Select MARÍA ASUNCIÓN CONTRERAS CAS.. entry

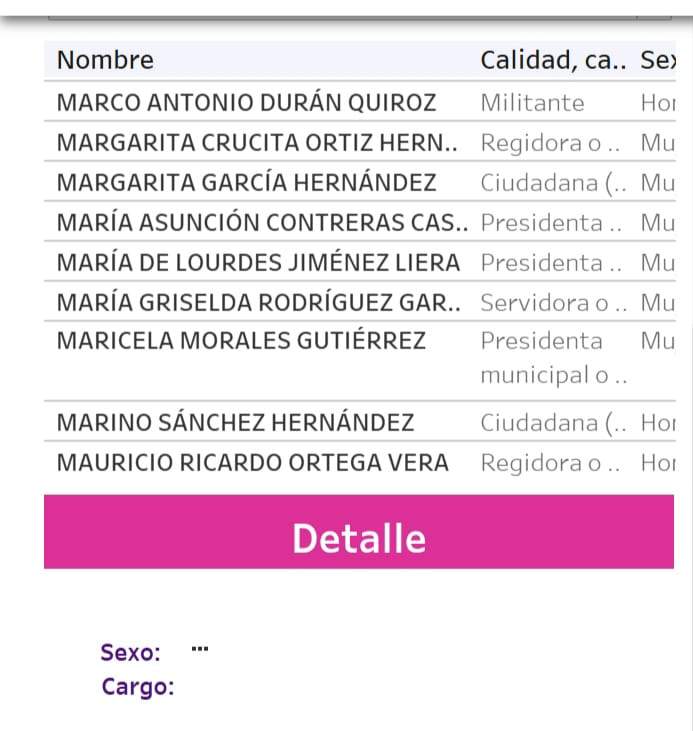(x=262, y=223)
